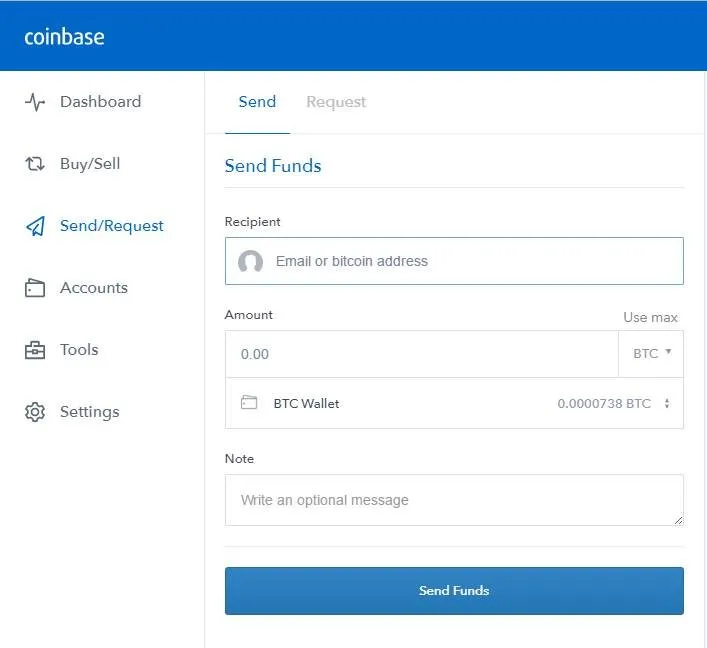707x648 pixels.
Task: Click the recipient avatar icon
Action: tap(250, 262)
